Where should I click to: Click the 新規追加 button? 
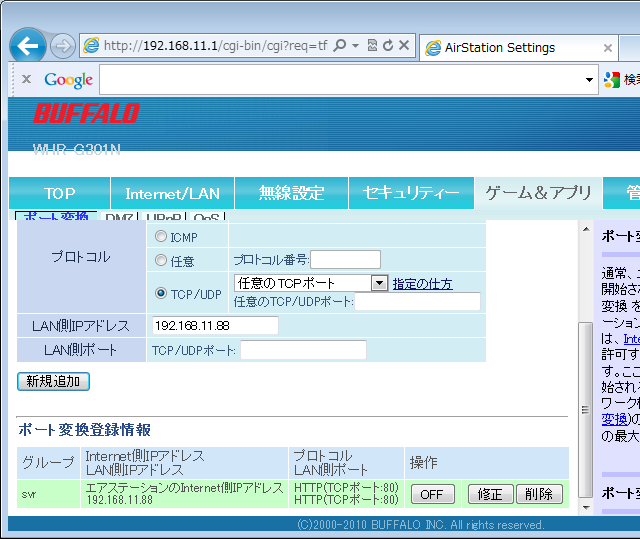point(53,382)
